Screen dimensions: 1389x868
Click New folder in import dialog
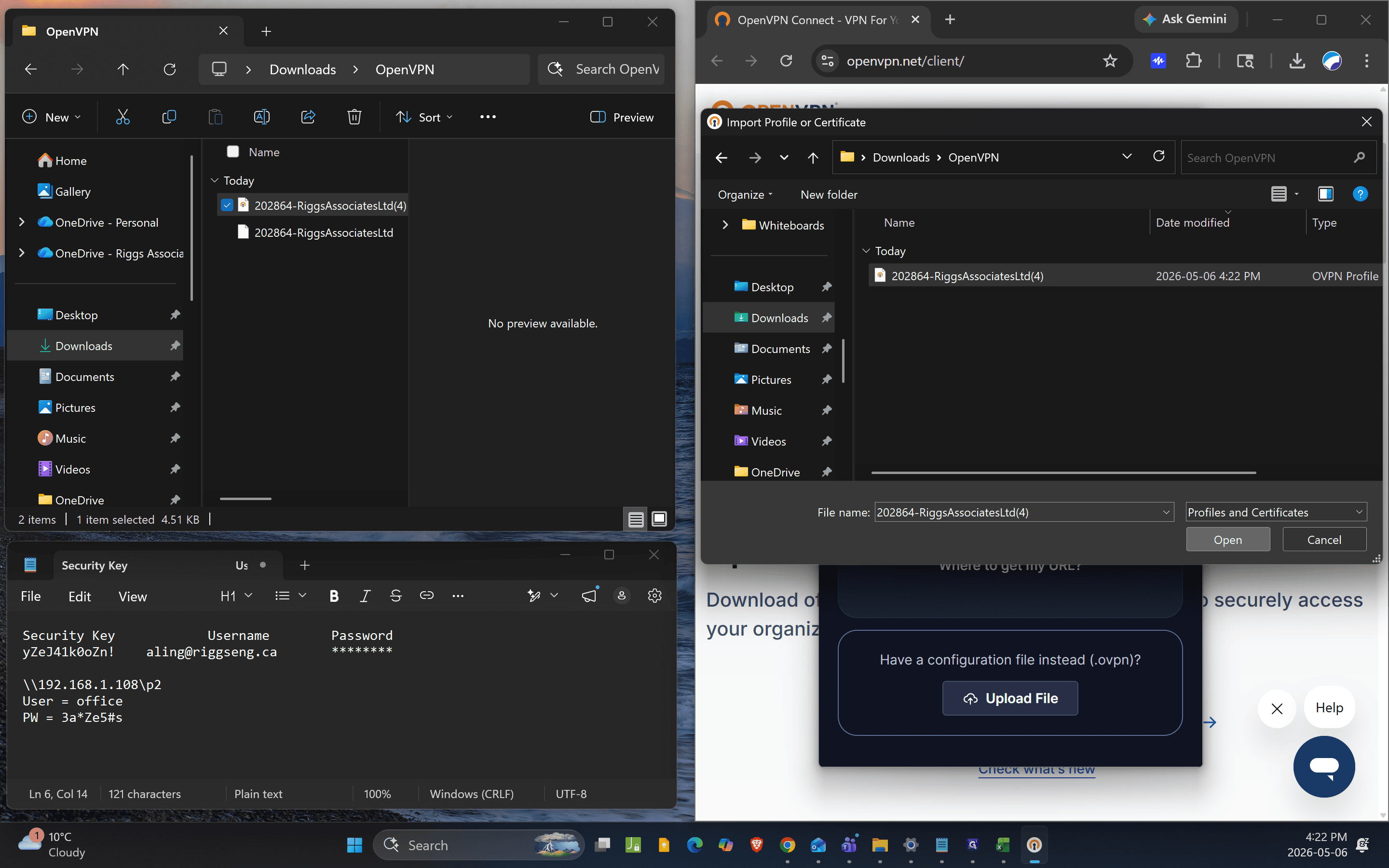click(x=829, y=195)
